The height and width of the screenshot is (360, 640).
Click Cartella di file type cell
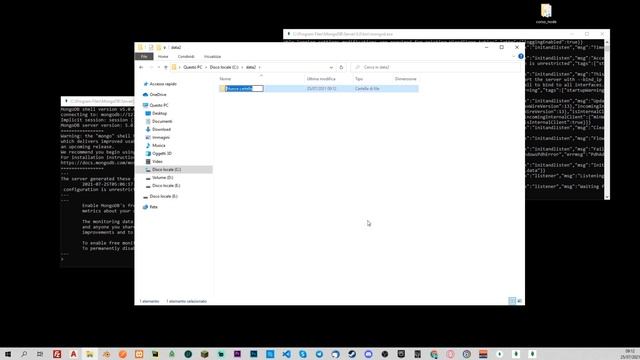click(x=367, y=89)
